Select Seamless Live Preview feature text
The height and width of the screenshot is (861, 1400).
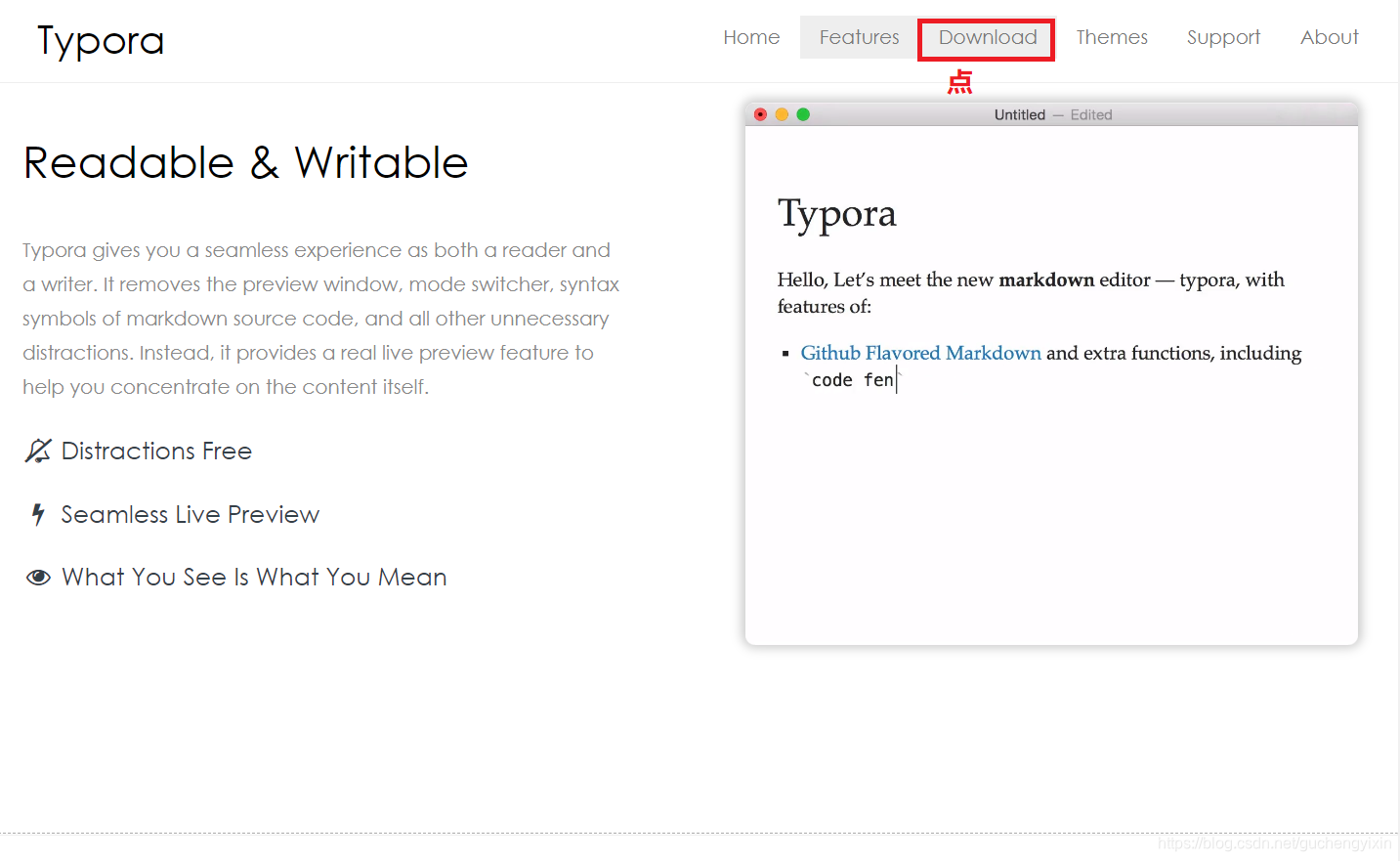click(x=191, y=514)
